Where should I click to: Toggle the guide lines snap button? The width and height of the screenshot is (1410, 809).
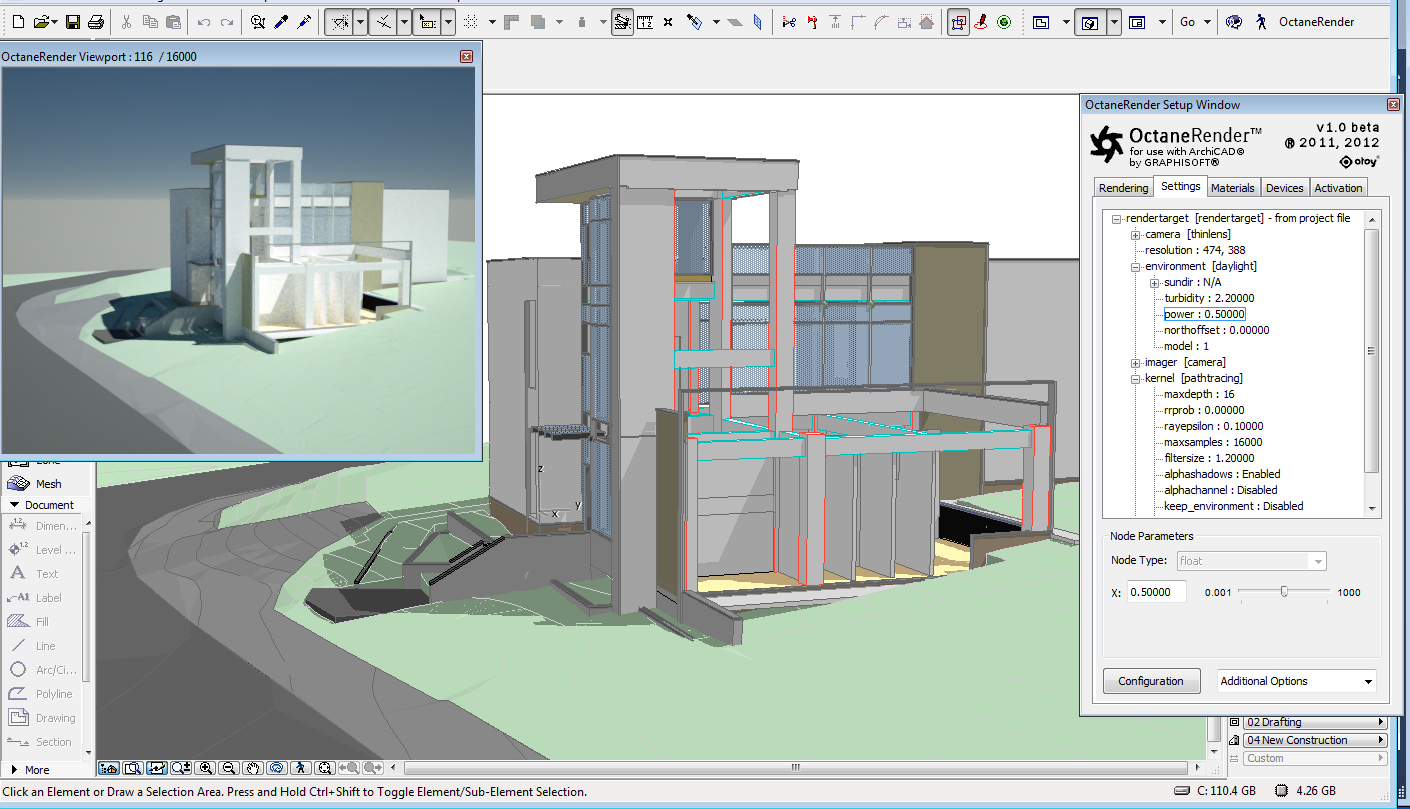[x=341, y=22]
